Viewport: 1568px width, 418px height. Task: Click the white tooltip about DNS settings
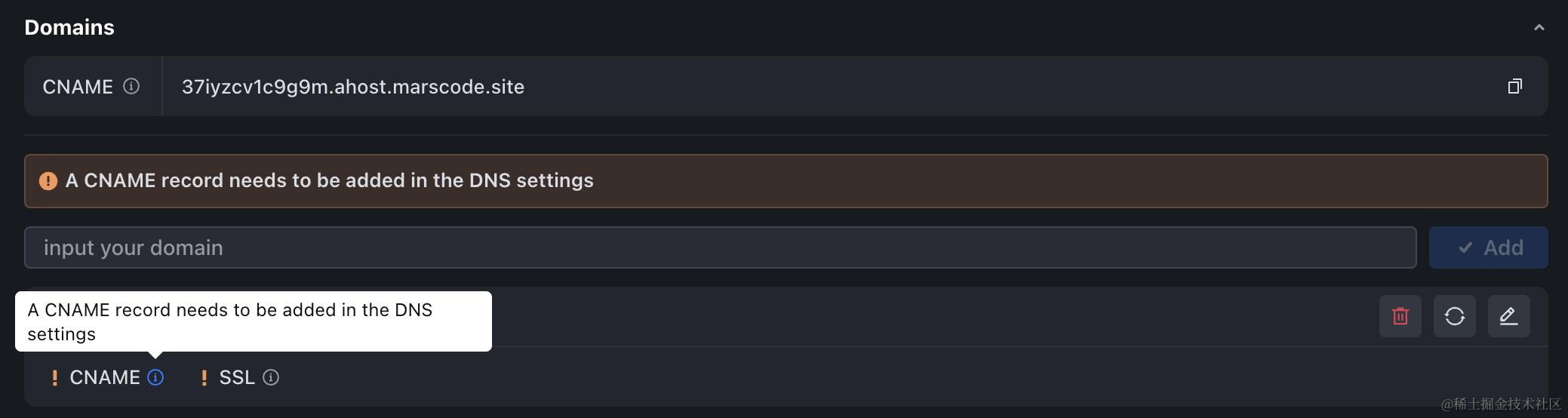pos(253,321)
